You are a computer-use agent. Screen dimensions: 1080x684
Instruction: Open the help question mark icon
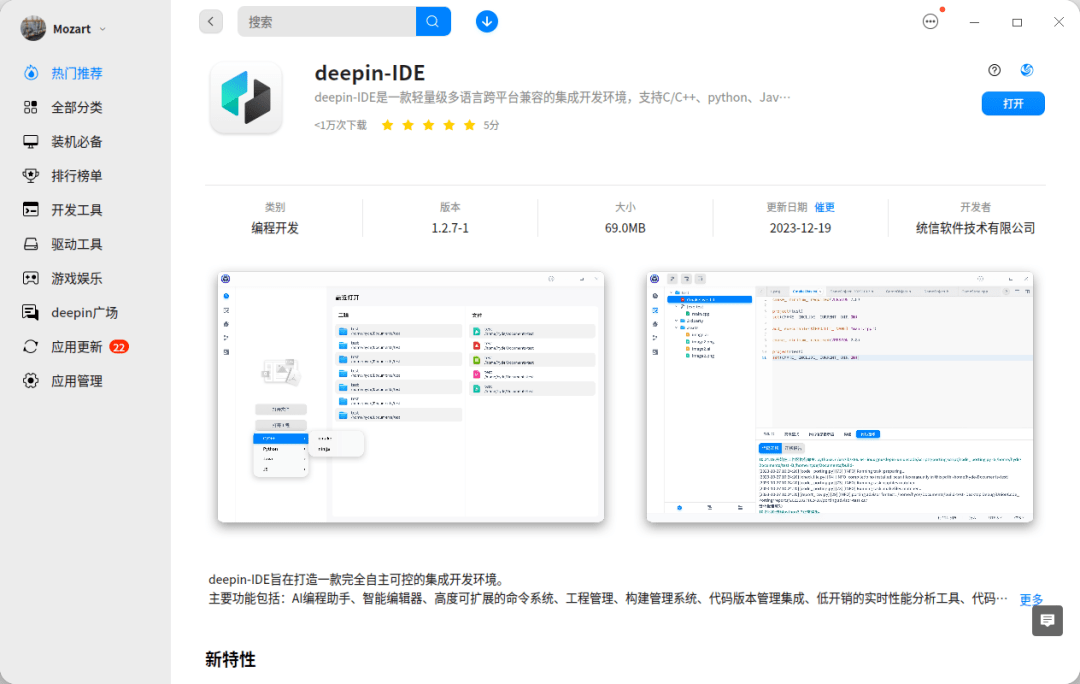(x=994, y=70)
